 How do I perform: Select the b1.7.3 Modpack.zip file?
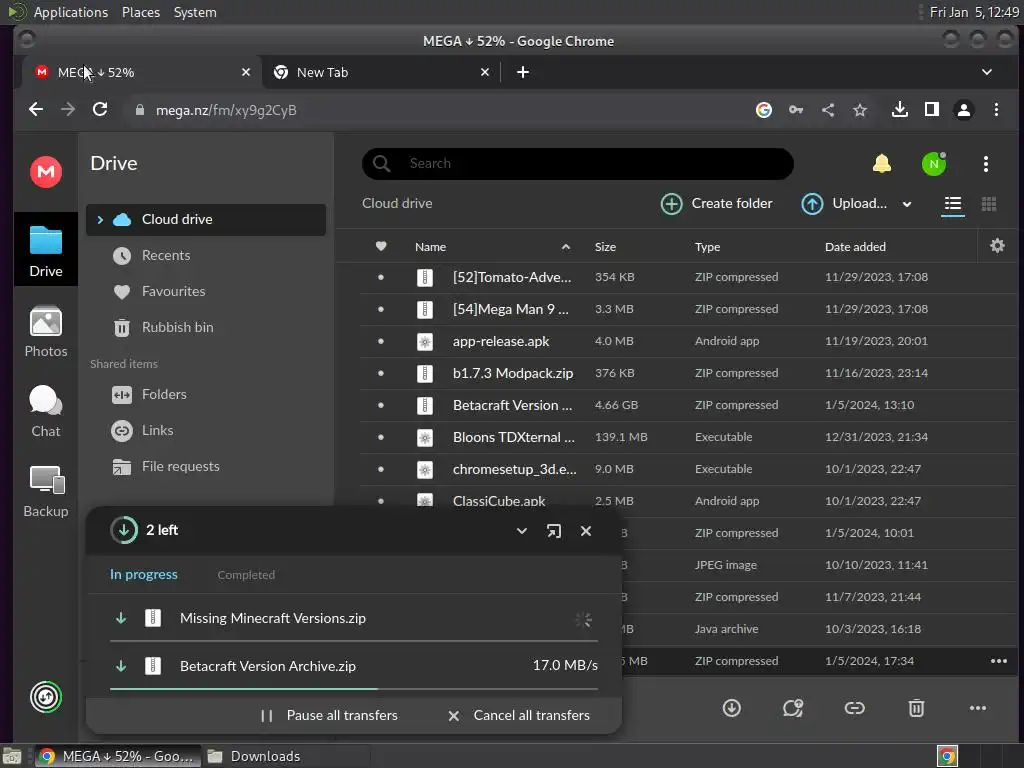point(688,373)
